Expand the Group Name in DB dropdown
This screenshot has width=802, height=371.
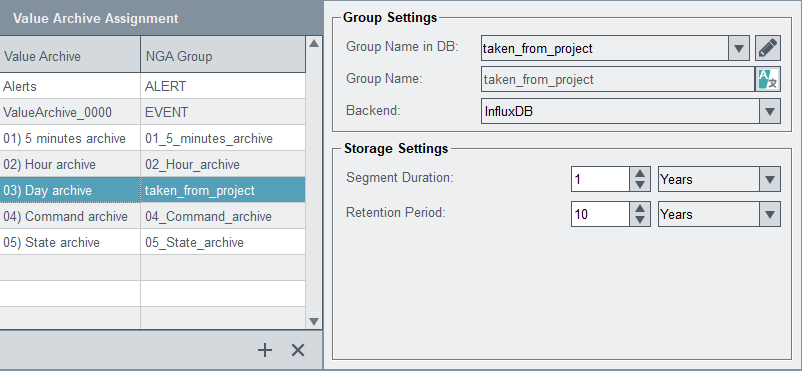point(738,49)
